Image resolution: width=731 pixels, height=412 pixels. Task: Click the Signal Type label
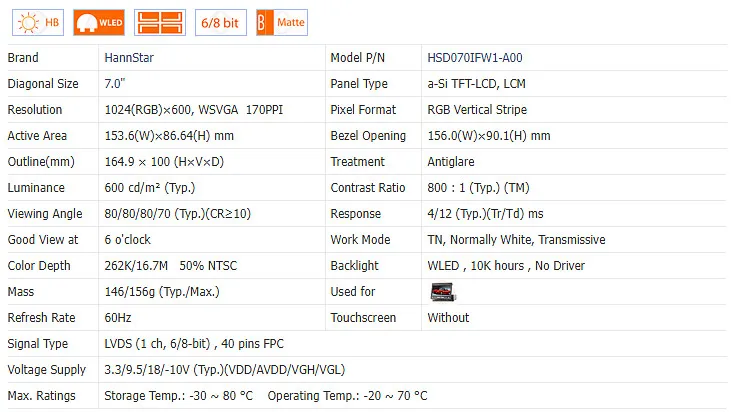point(38,344)
